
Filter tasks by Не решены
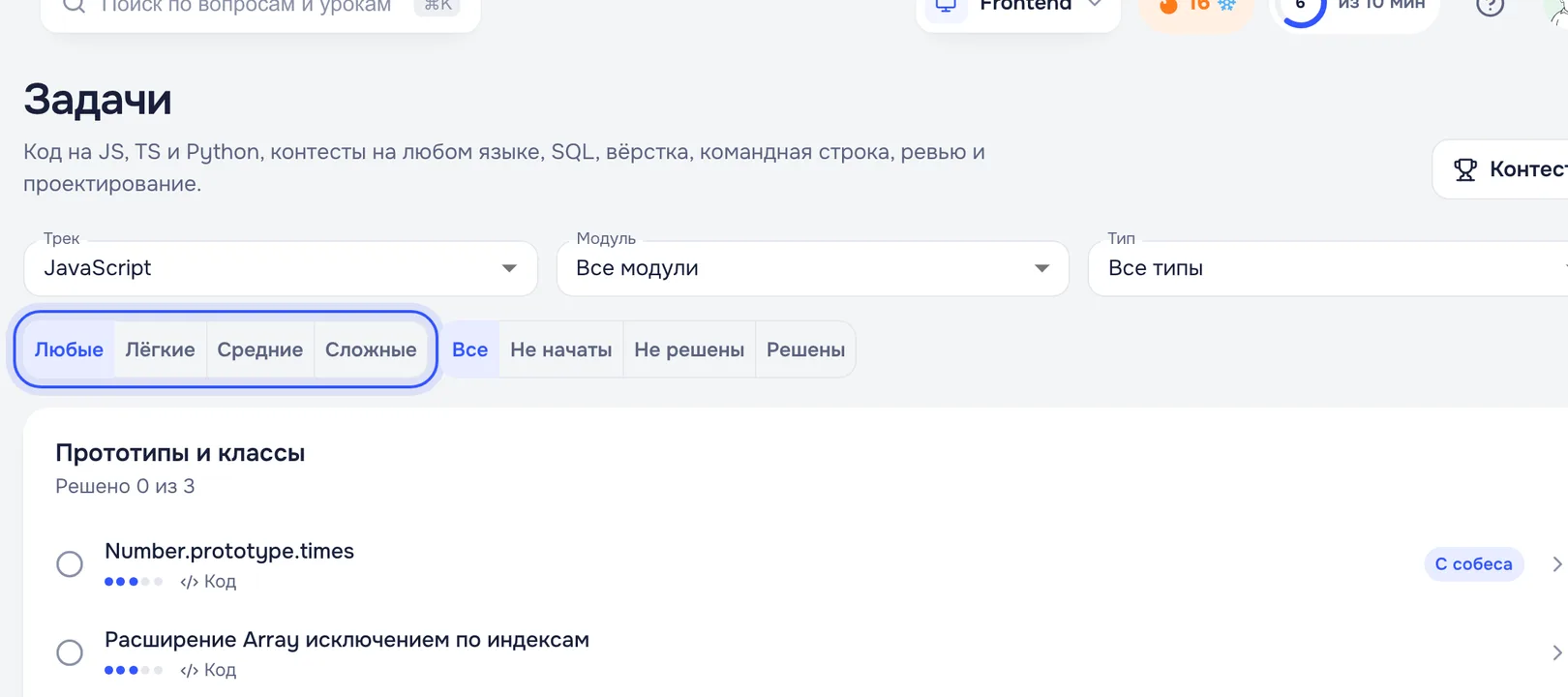pyautogui.click(x=689, y=349)
